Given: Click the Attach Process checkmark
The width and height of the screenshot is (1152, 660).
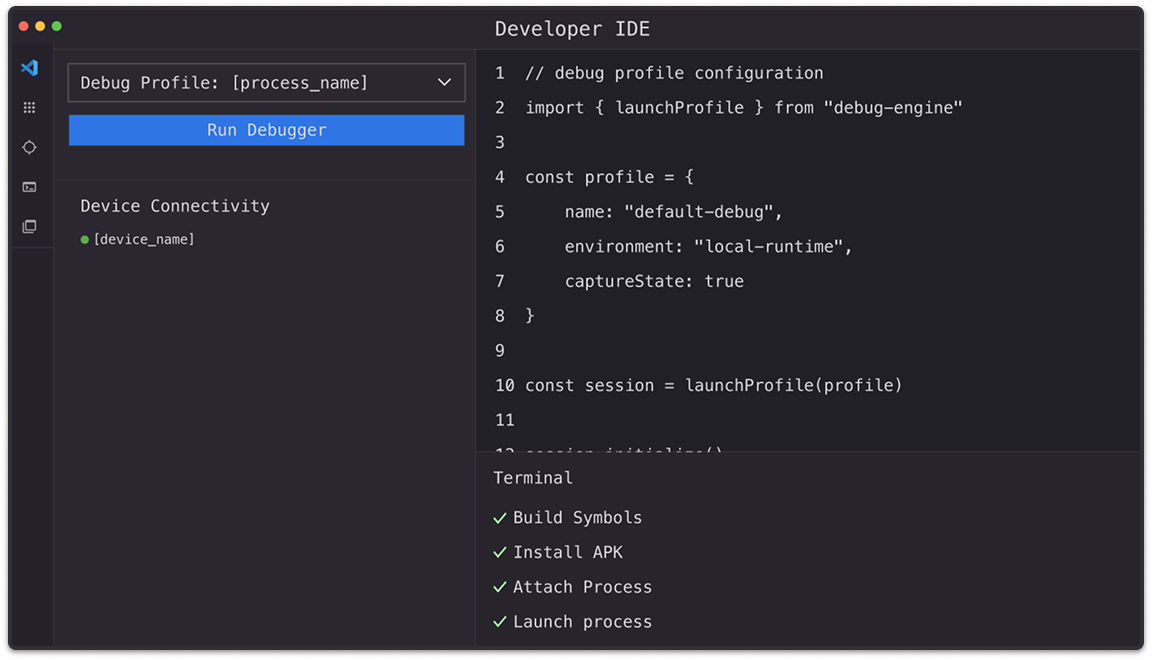Looking at the screenshot, I should coord(500,587).
